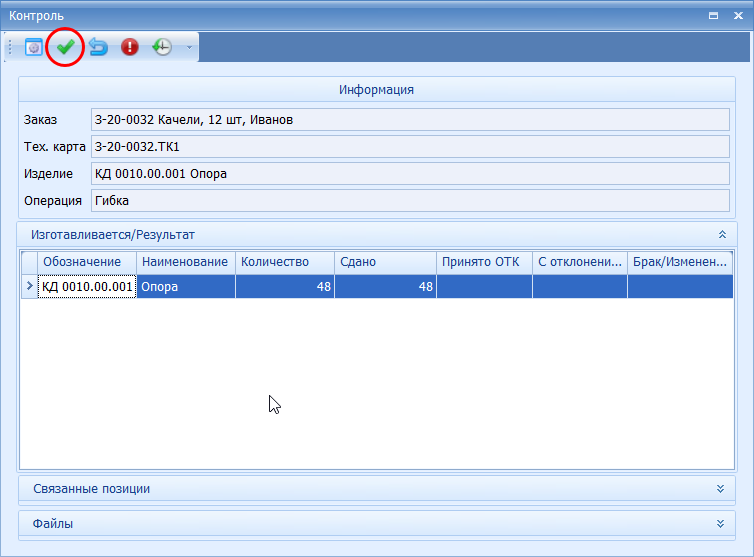
Task: Select the Опора name cell in the row
Action: [186, 287]
